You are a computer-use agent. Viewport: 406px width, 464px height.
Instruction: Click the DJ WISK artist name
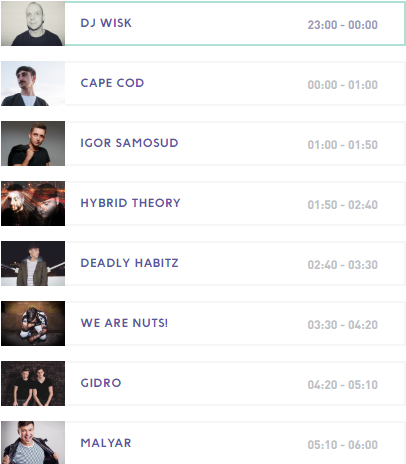click(x=106, y=23)
